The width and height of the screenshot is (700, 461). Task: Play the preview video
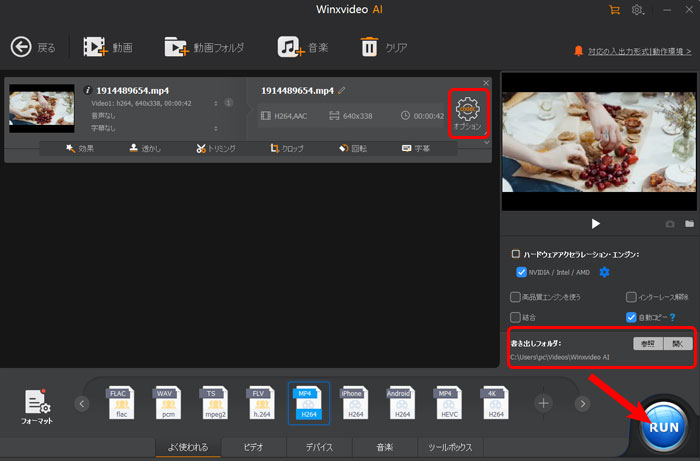[595, 224]
